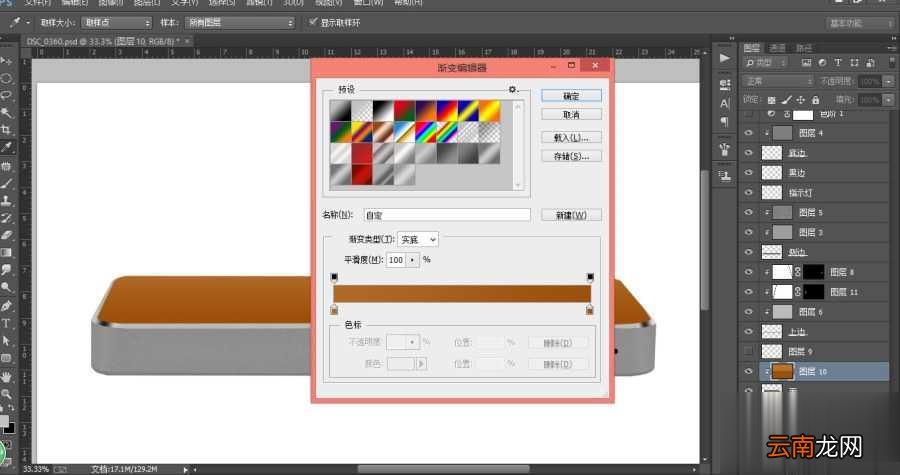Viewport: 900px width, 475px height.
Task: Select the Eyedropper tool in toolbar
Action: [6, 147]
